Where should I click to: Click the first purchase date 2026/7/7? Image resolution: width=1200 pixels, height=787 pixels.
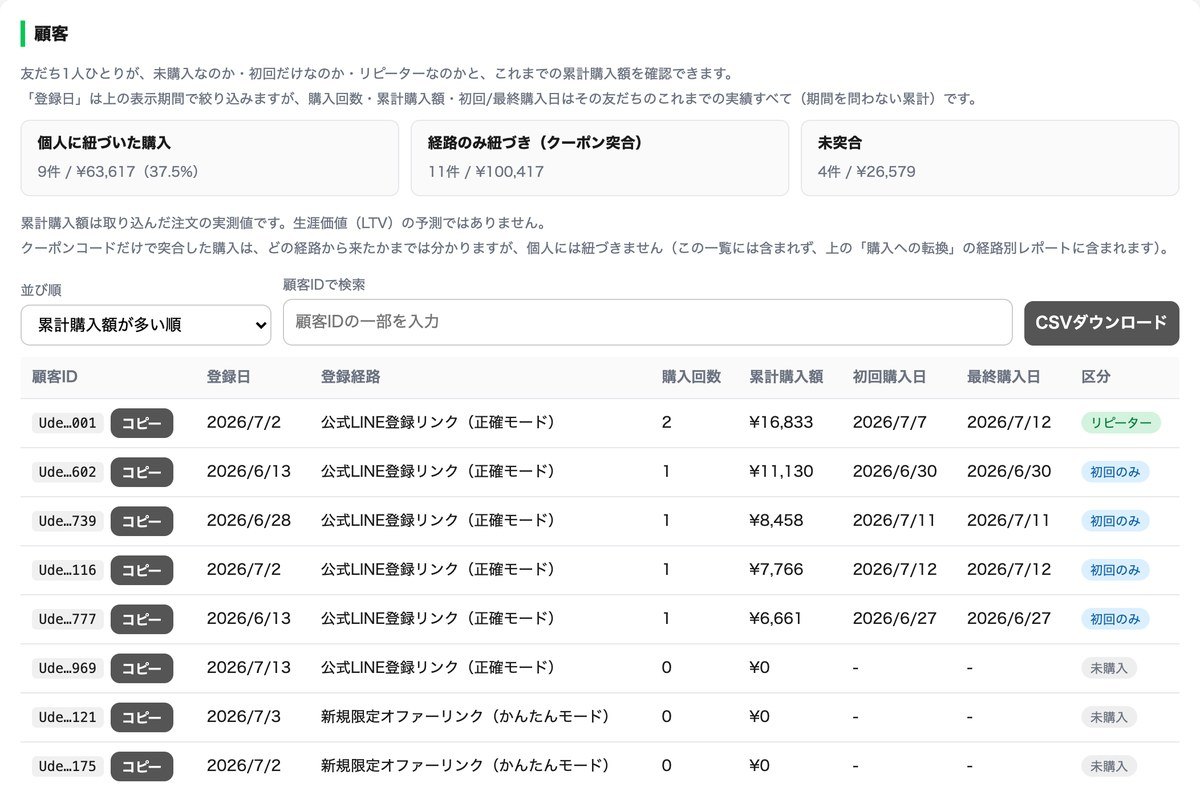890,423
